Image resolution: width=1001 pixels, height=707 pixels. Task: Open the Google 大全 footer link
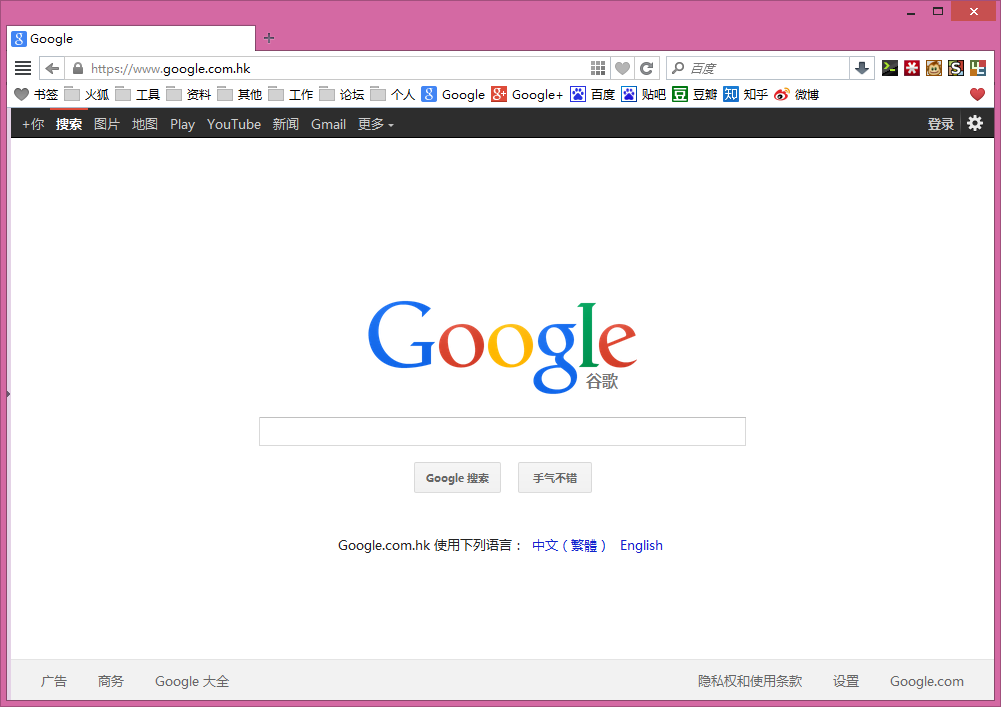tap(192, 681)
